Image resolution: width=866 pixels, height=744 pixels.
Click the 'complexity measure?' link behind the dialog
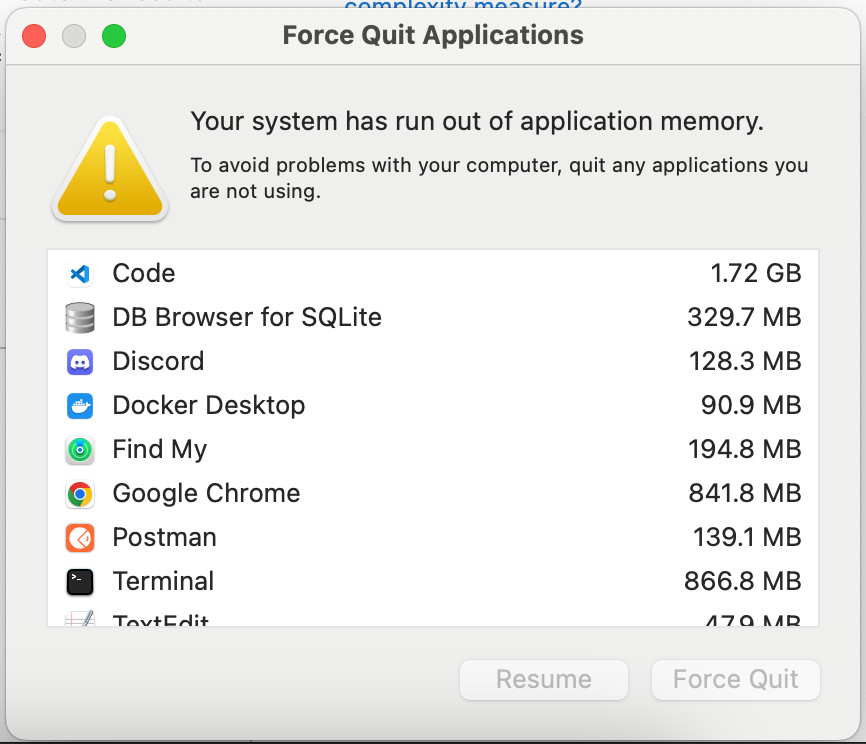pyautogui.click(x=463, y=5)
